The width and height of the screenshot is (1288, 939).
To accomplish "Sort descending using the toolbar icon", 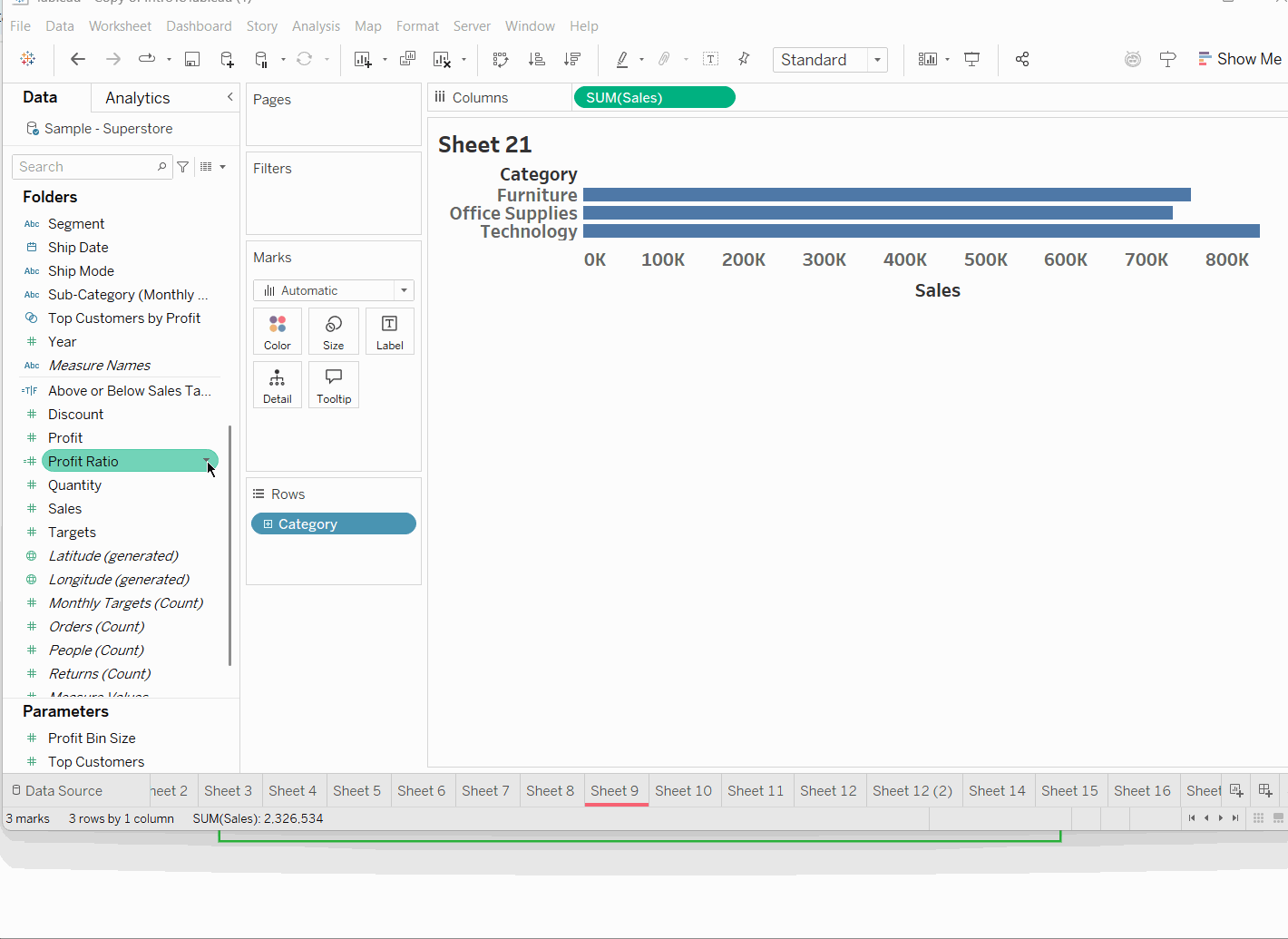I will (572, 59).
